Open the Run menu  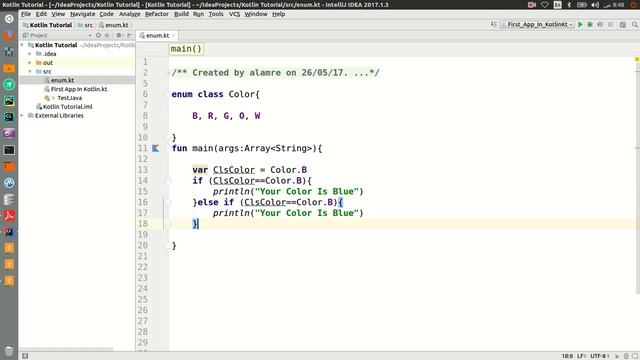pyautogui.click(x=198, y=14)
